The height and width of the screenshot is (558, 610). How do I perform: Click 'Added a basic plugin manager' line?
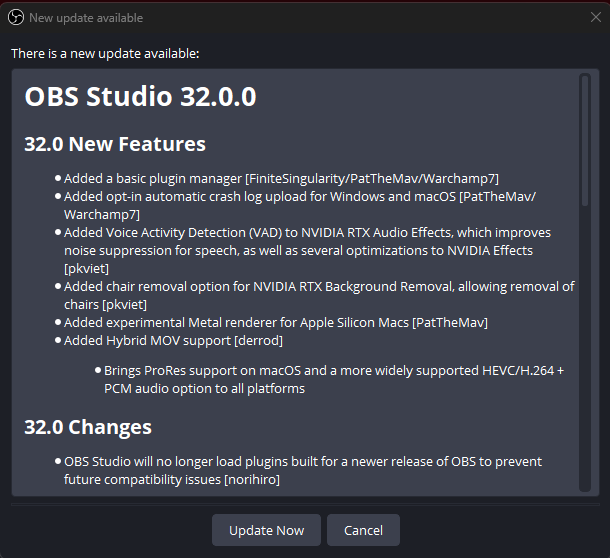point(281,179)
